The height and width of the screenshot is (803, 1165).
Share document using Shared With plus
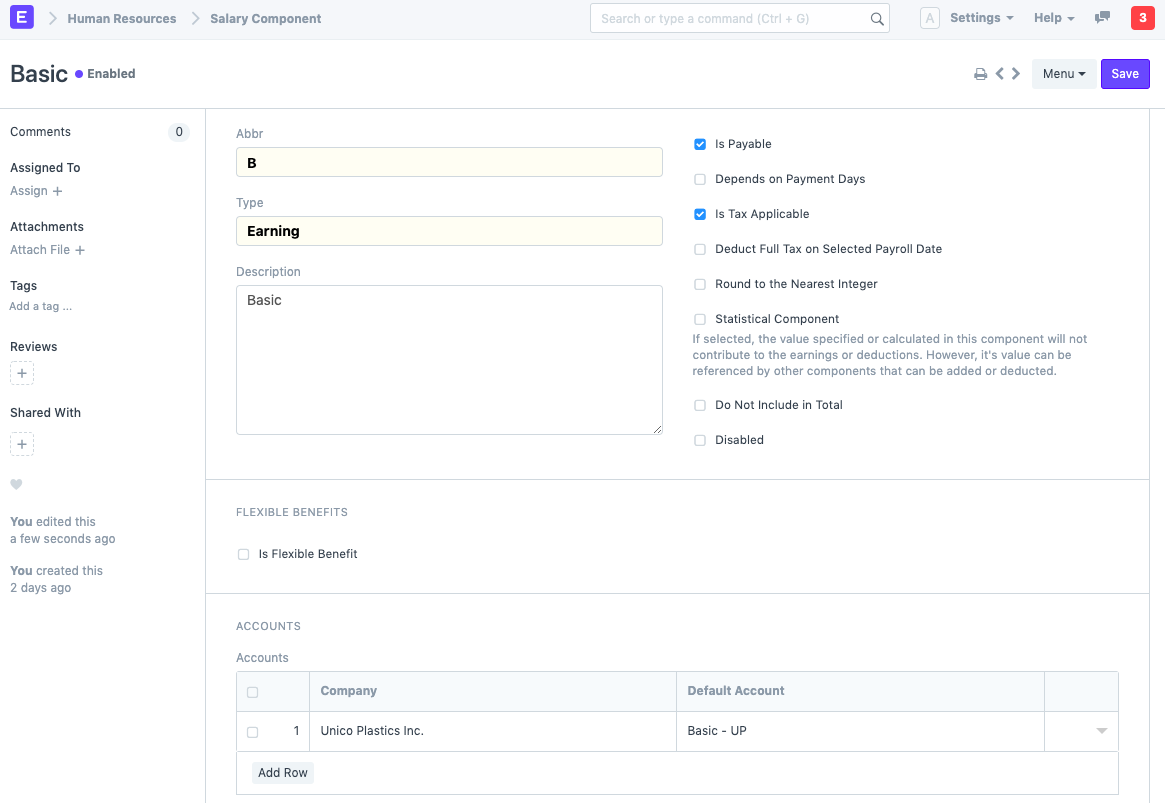[x=22, y=444]
